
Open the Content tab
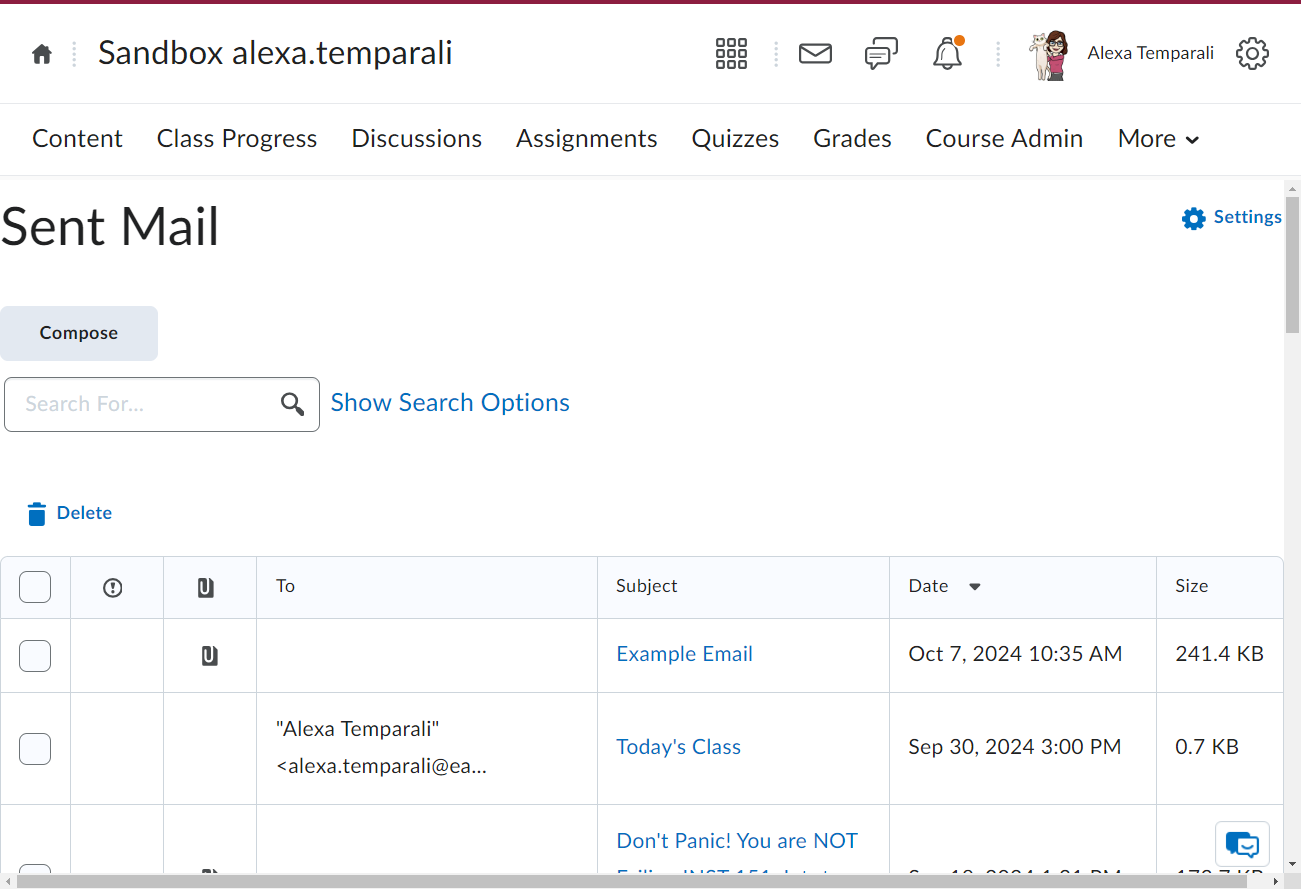tap(77, 139)
